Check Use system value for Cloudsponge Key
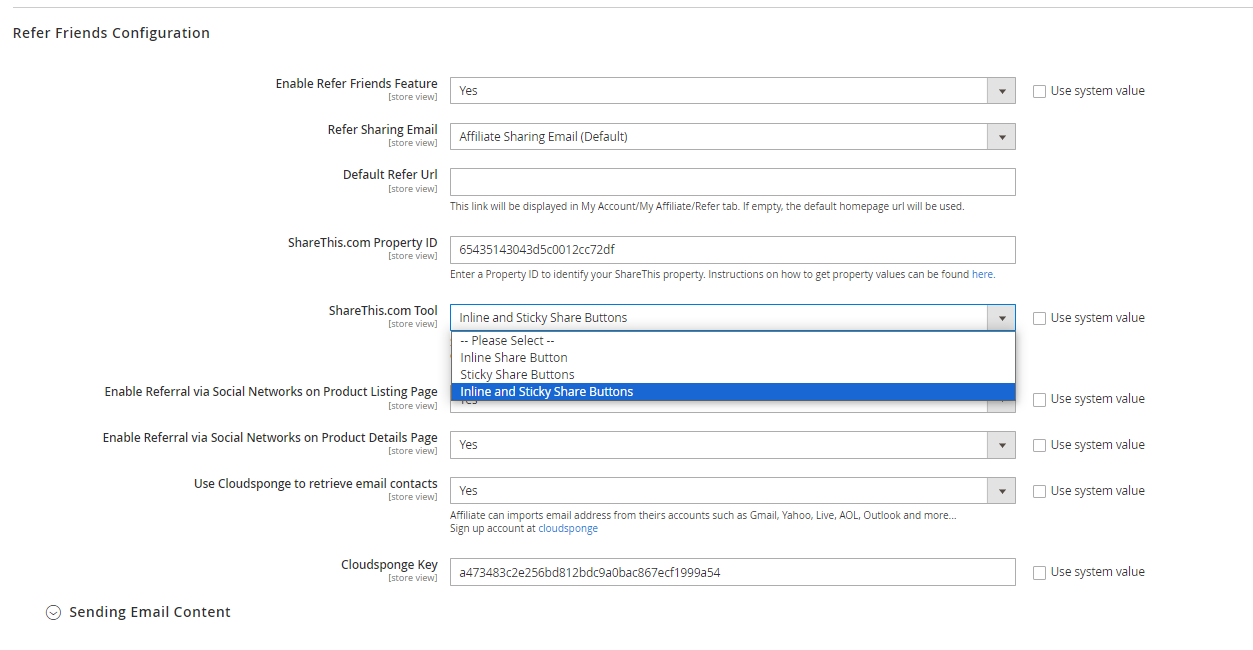 pyautogui.click(x=1040, y=572)
